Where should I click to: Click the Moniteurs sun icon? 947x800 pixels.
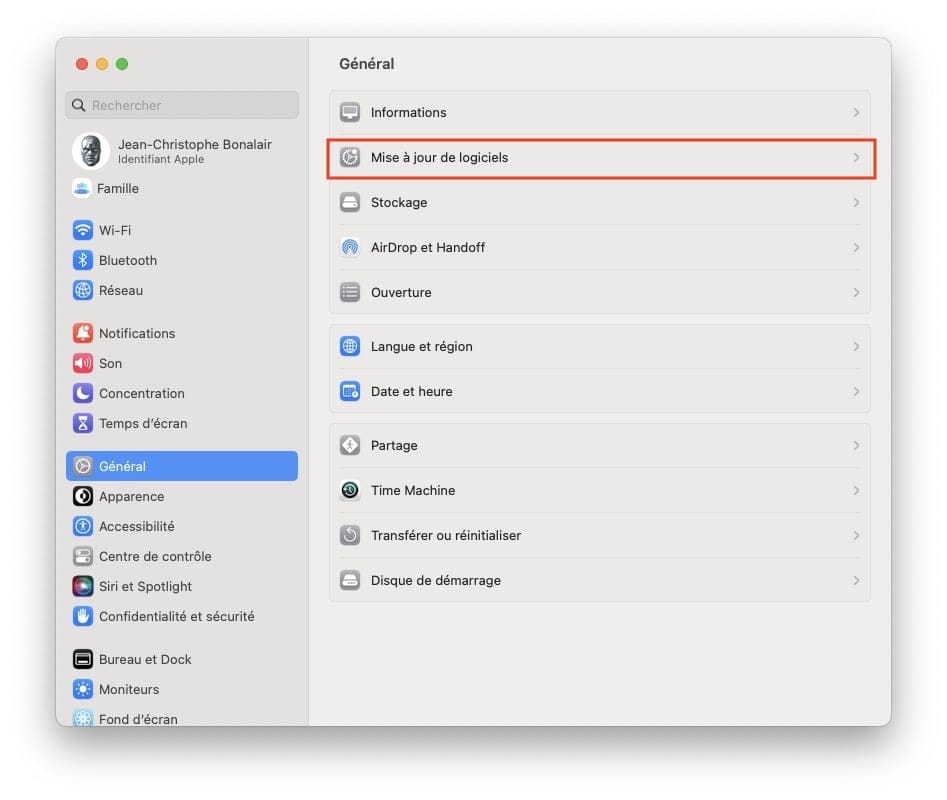click(83, 690)
